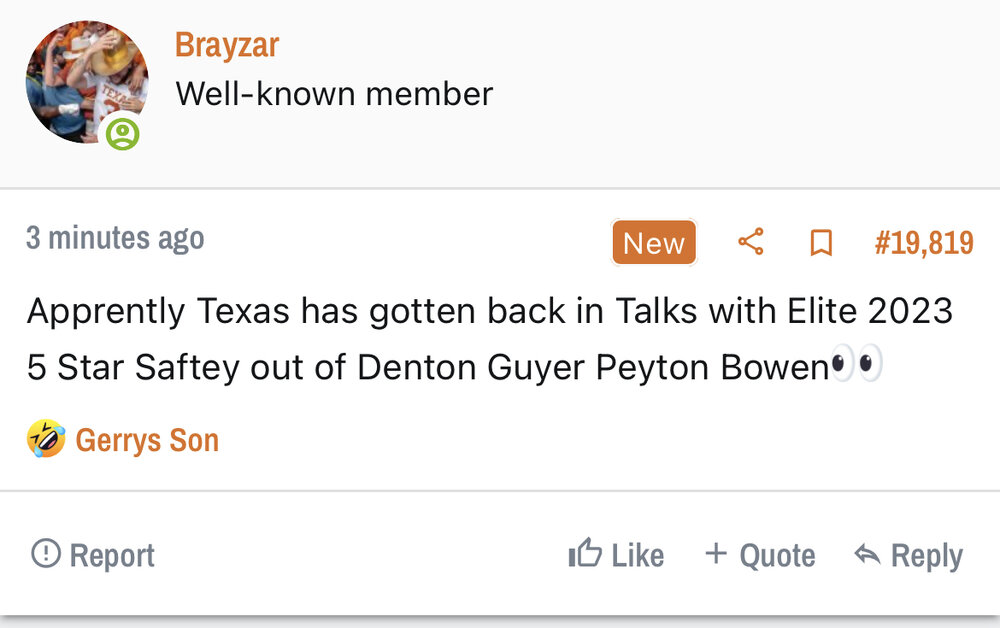Click the orange New badge
Image resolution: width=1000 pixels, height=628 pixels.
654,243
